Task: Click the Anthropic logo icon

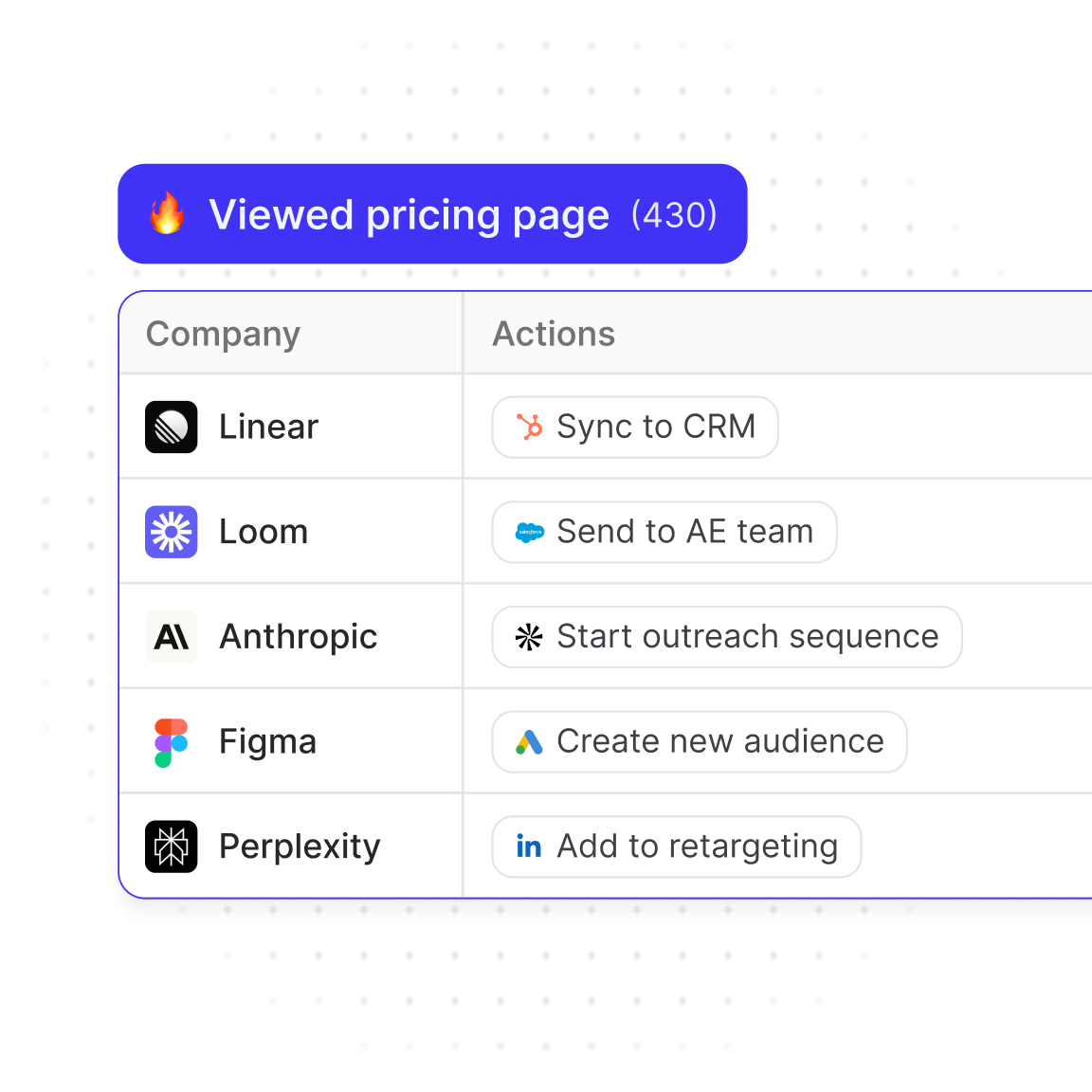Action: [172, 637]
